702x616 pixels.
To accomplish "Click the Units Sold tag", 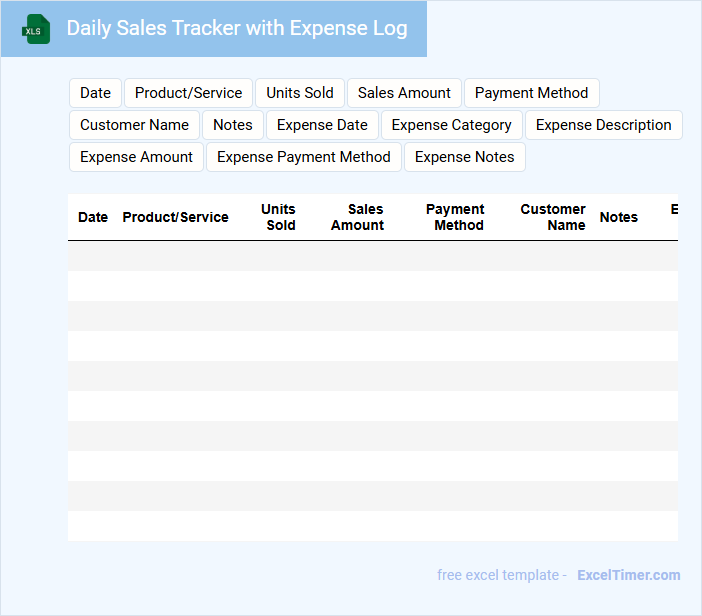I will pos(300,93).
